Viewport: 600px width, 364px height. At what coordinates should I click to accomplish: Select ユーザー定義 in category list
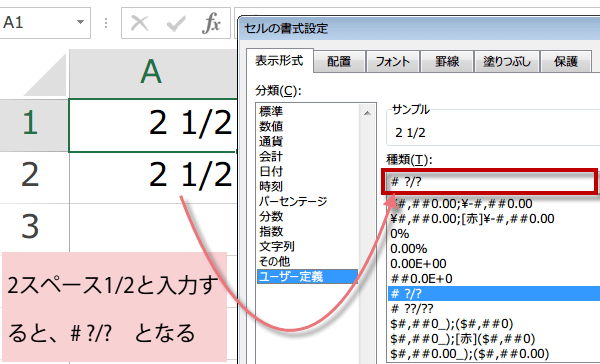tap(308, 276)
